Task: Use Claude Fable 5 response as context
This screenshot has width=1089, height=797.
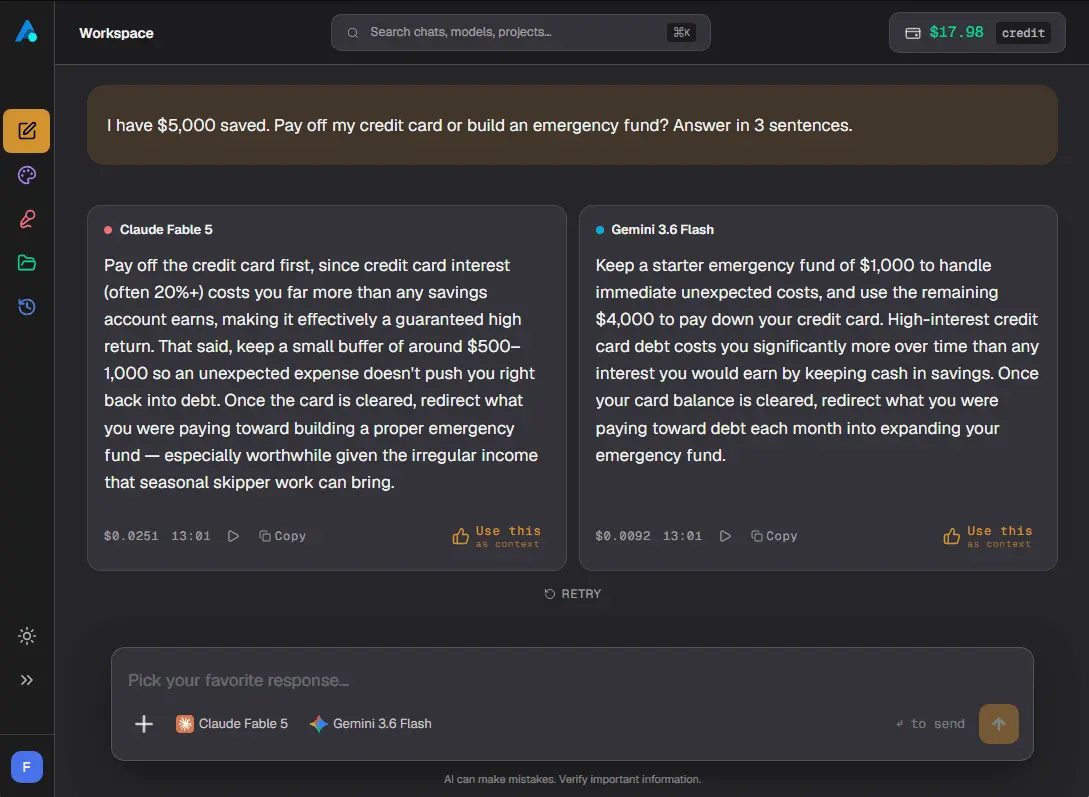Action: [497, 536]
